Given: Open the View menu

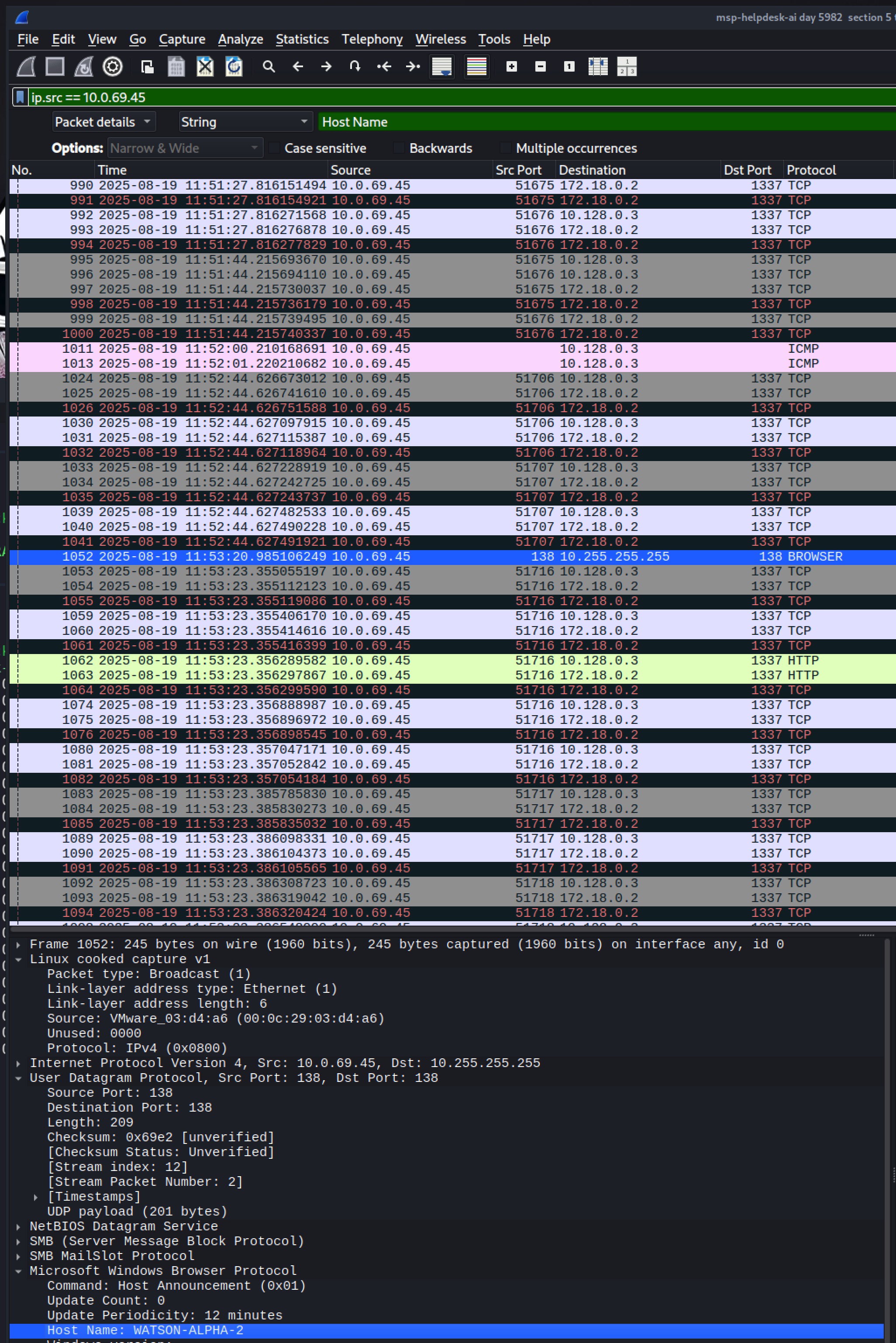Looking at the screenshot, I should [102, 39].
